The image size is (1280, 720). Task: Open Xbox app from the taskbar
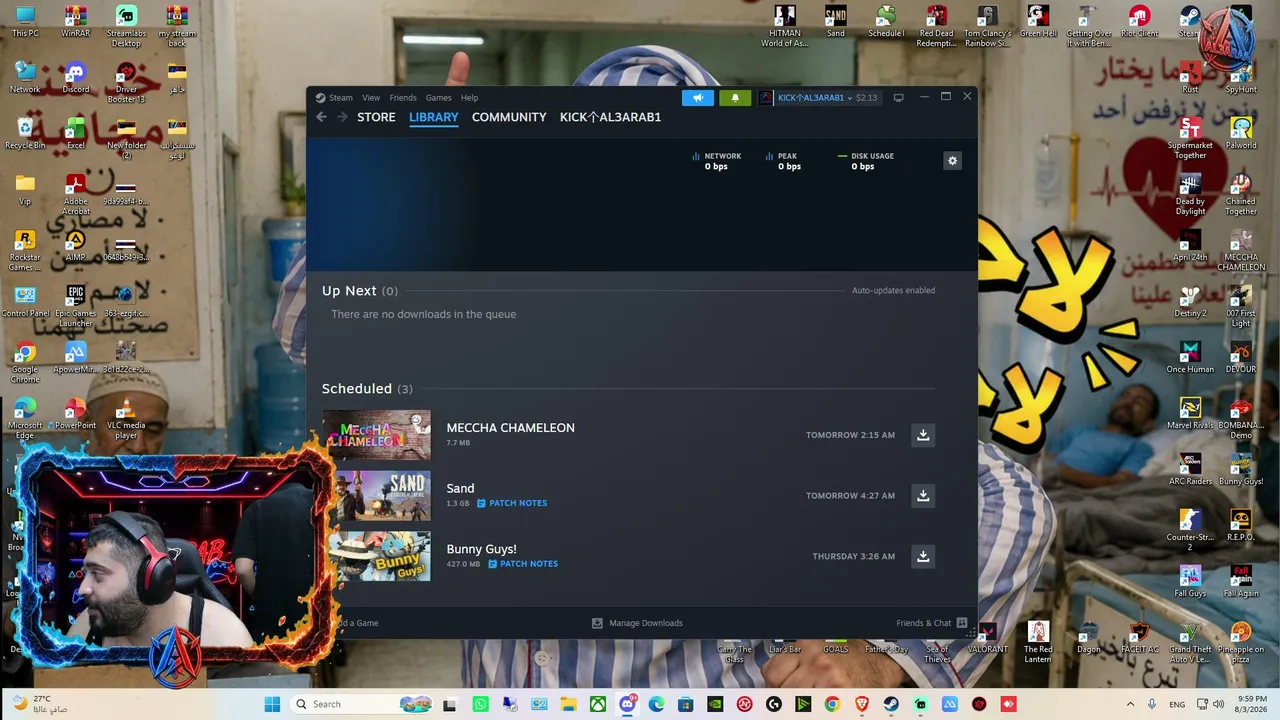pyautogui.click(x=597, y=704)
